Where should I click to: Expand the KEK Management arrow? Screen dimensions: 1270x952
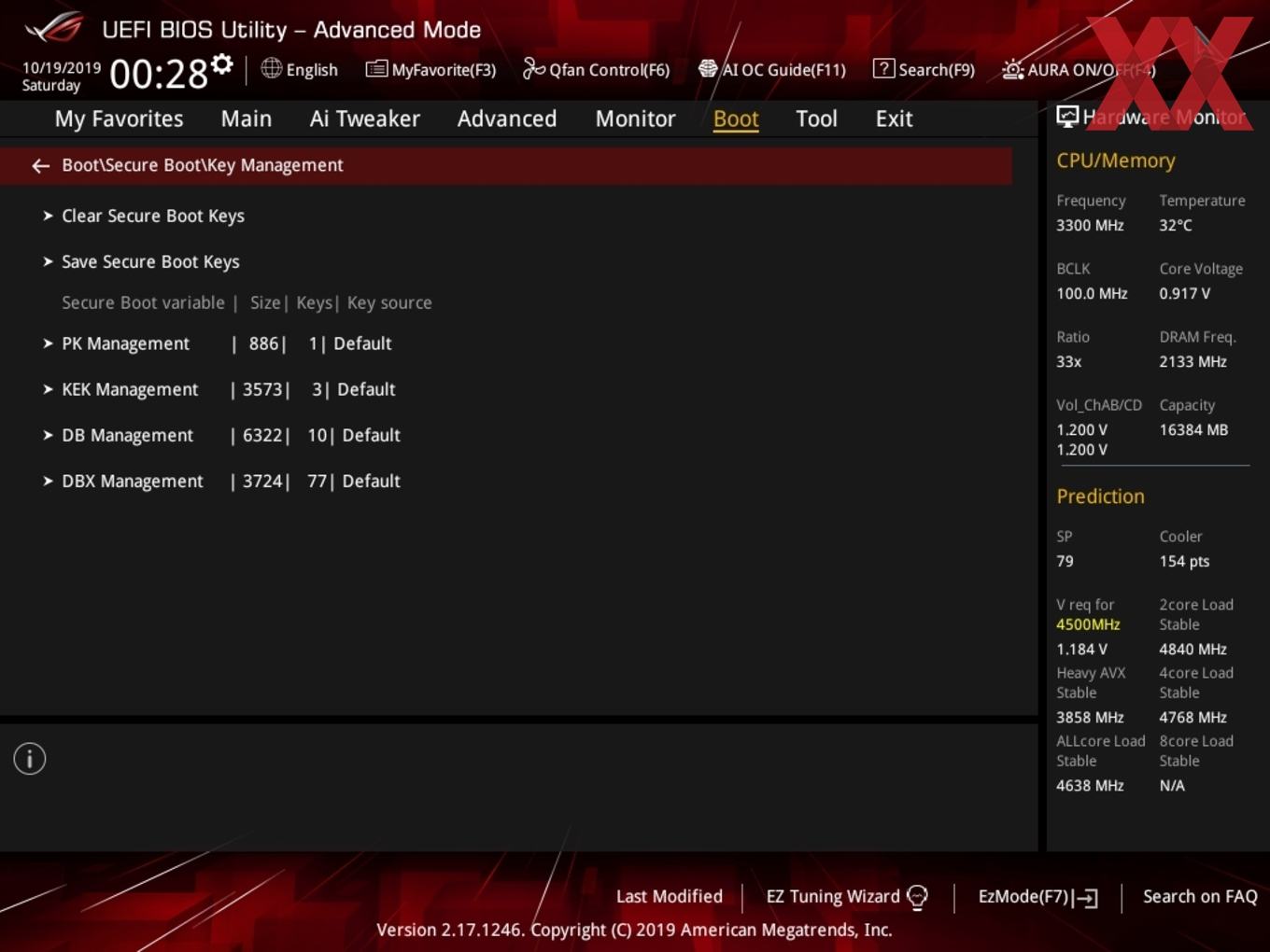pos(48,389)
